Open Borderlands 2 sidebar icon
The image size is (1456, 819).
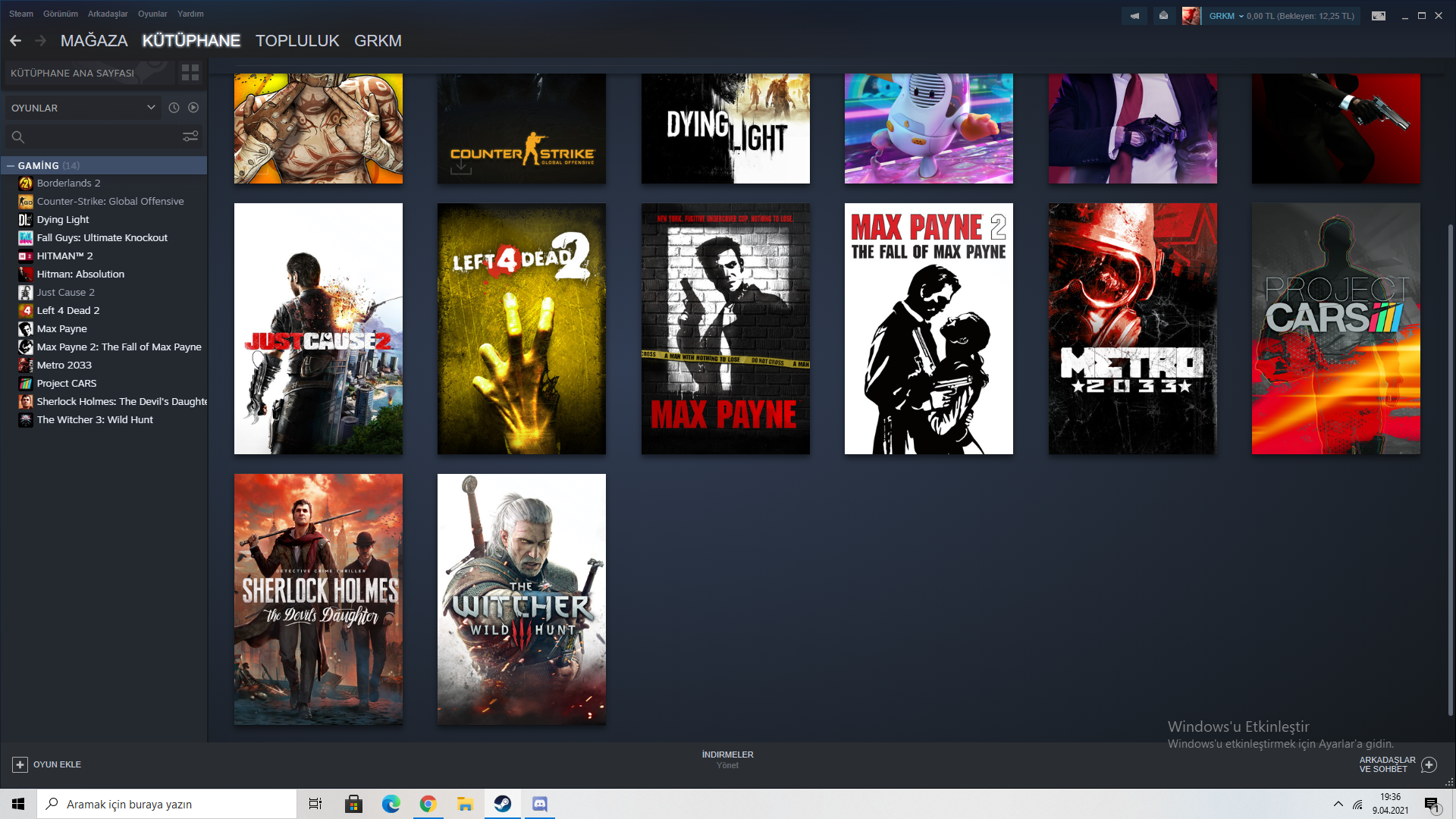tap(26, 184)
